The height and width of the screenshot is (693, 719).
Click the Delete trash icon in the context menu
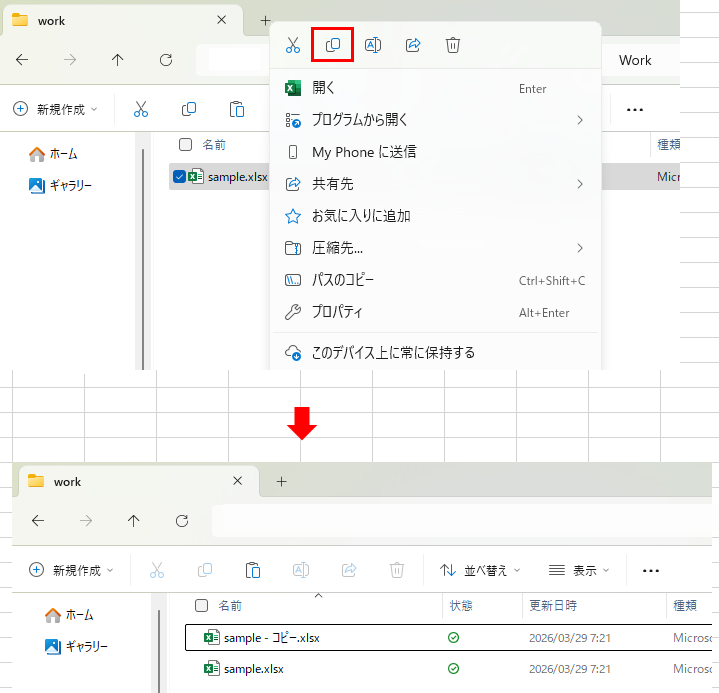(x=453, y=45)
